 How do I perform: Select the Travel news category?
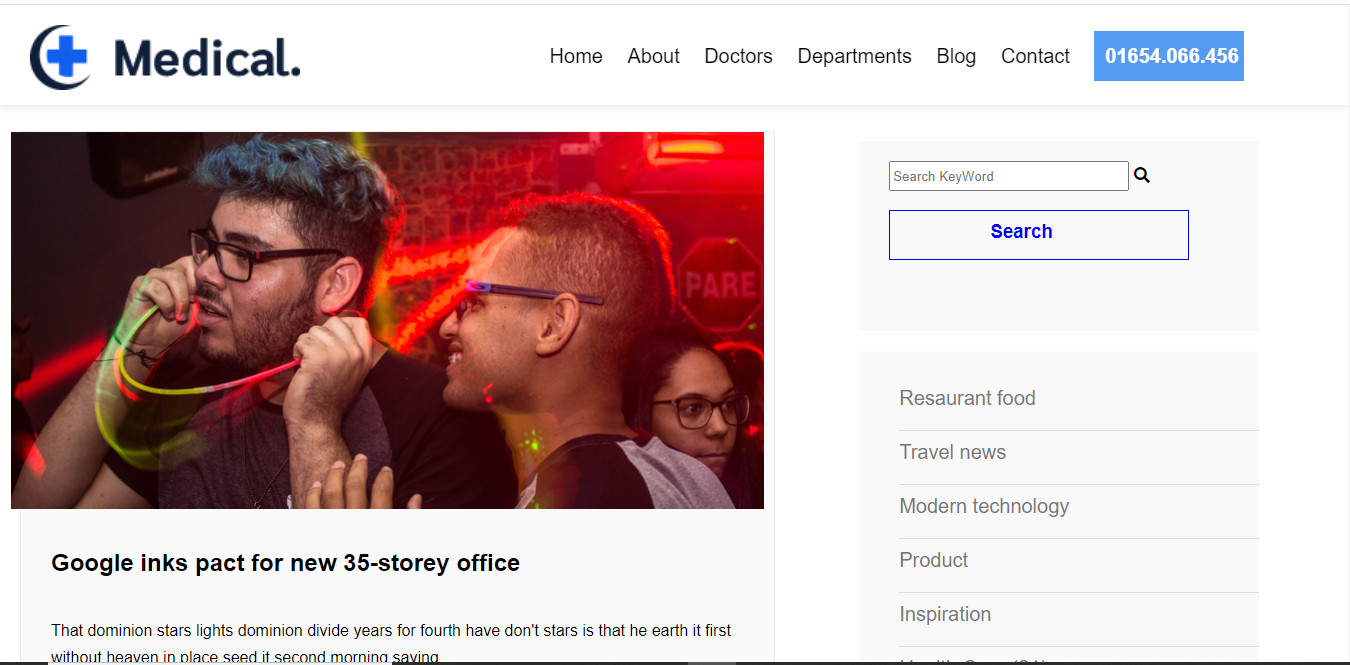[952, 452]
